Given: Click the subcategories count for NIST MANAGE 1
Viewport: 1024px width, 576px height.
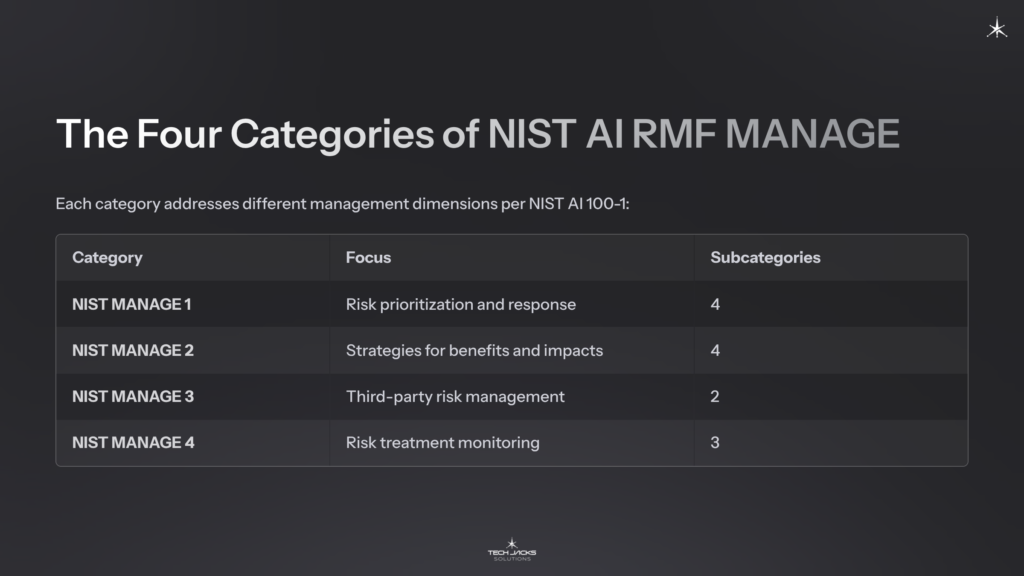Looking at the screenshot, I should pyautogui.click(x=715, y=304).
